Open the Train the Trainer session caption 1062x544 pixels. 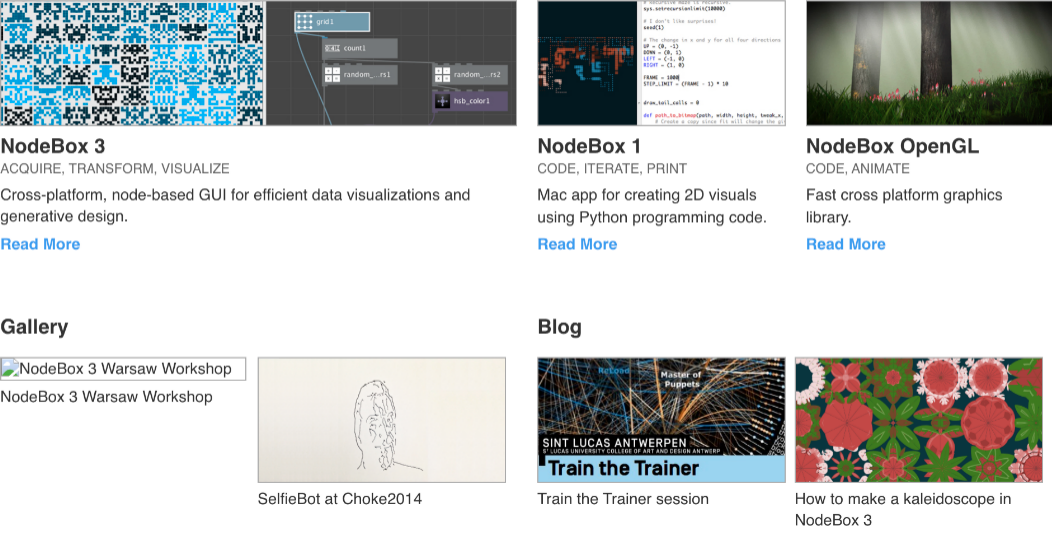point(623,499)
